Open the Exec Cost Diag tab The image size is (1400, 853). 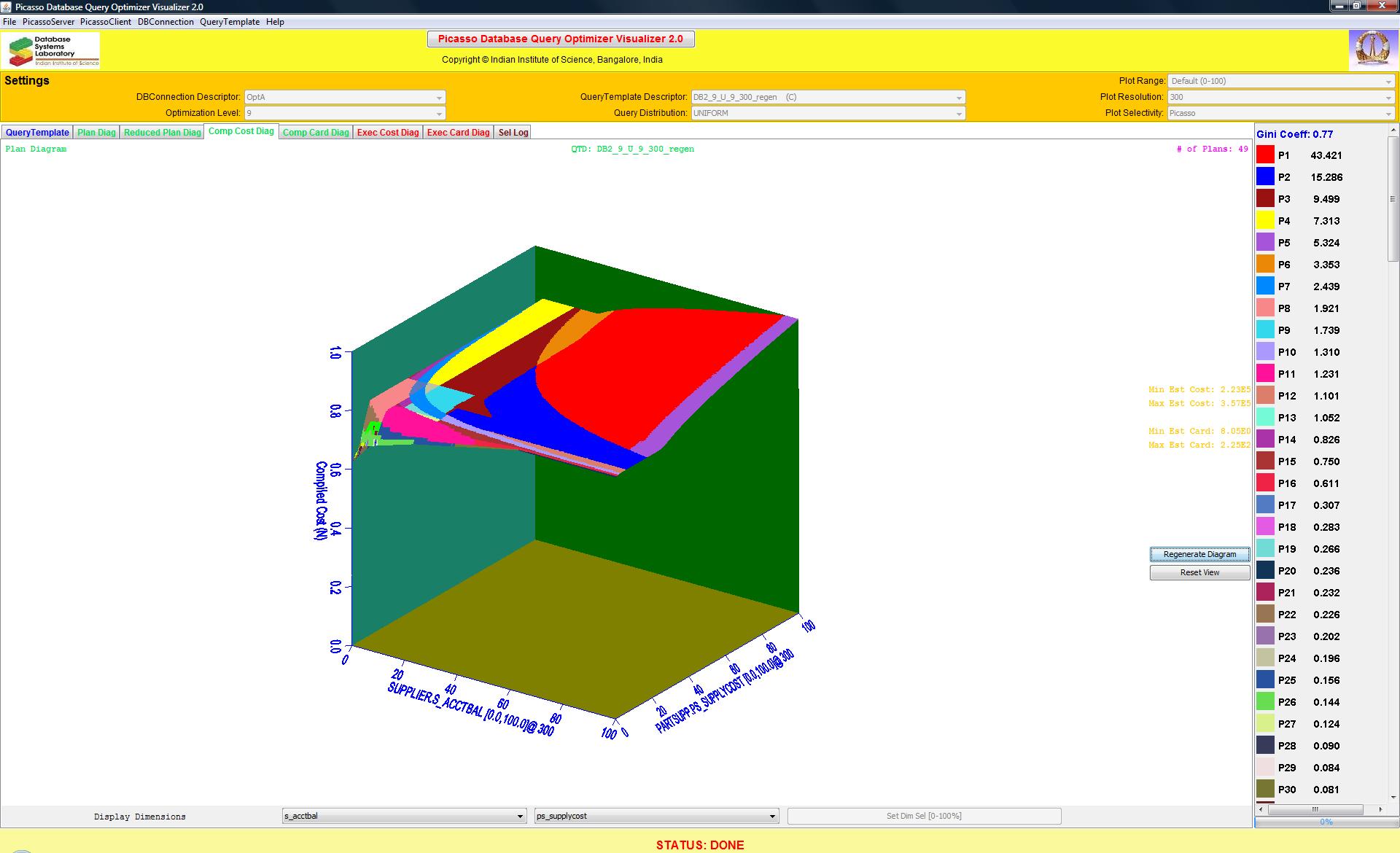(x=388, y=132)
